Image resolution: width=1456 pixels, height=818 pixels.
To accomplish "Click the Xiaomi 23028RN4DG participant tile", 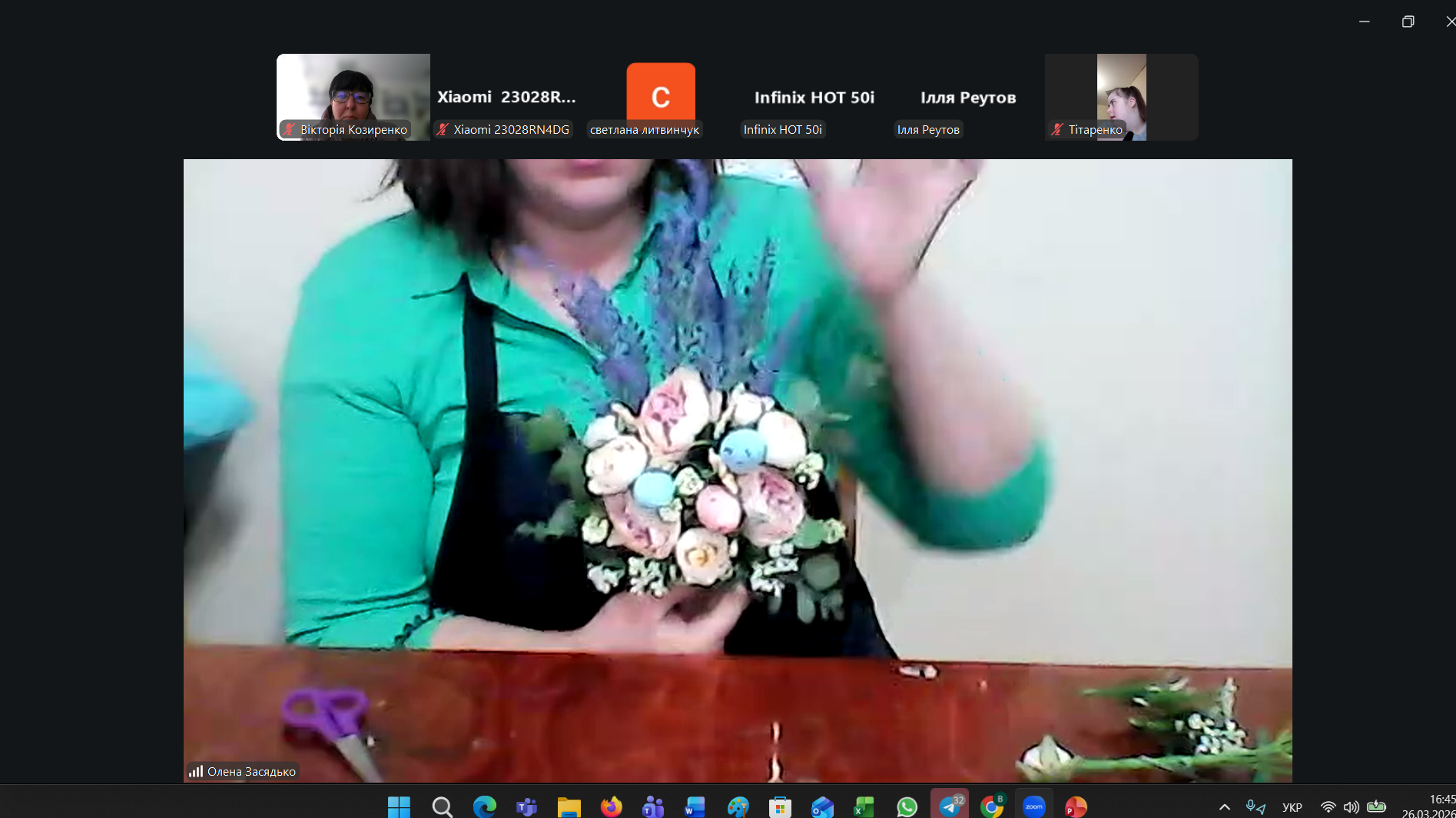I will (x=506, y=97).
